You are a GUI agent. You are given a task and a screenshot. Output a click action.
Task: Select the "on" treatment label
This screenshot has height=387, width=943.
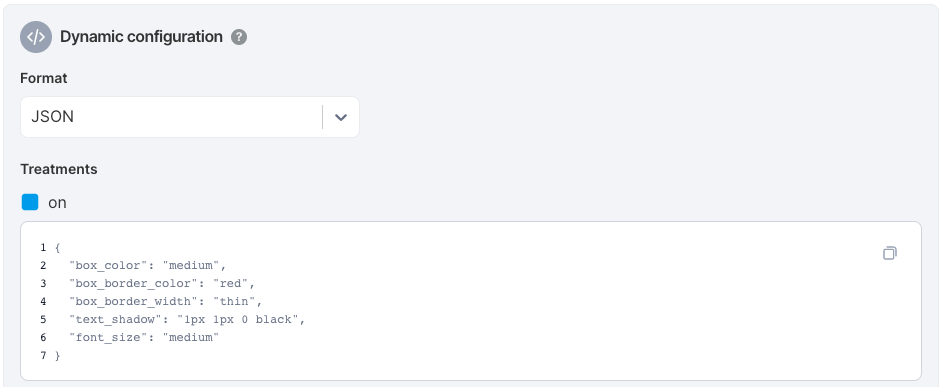point(57,203)
